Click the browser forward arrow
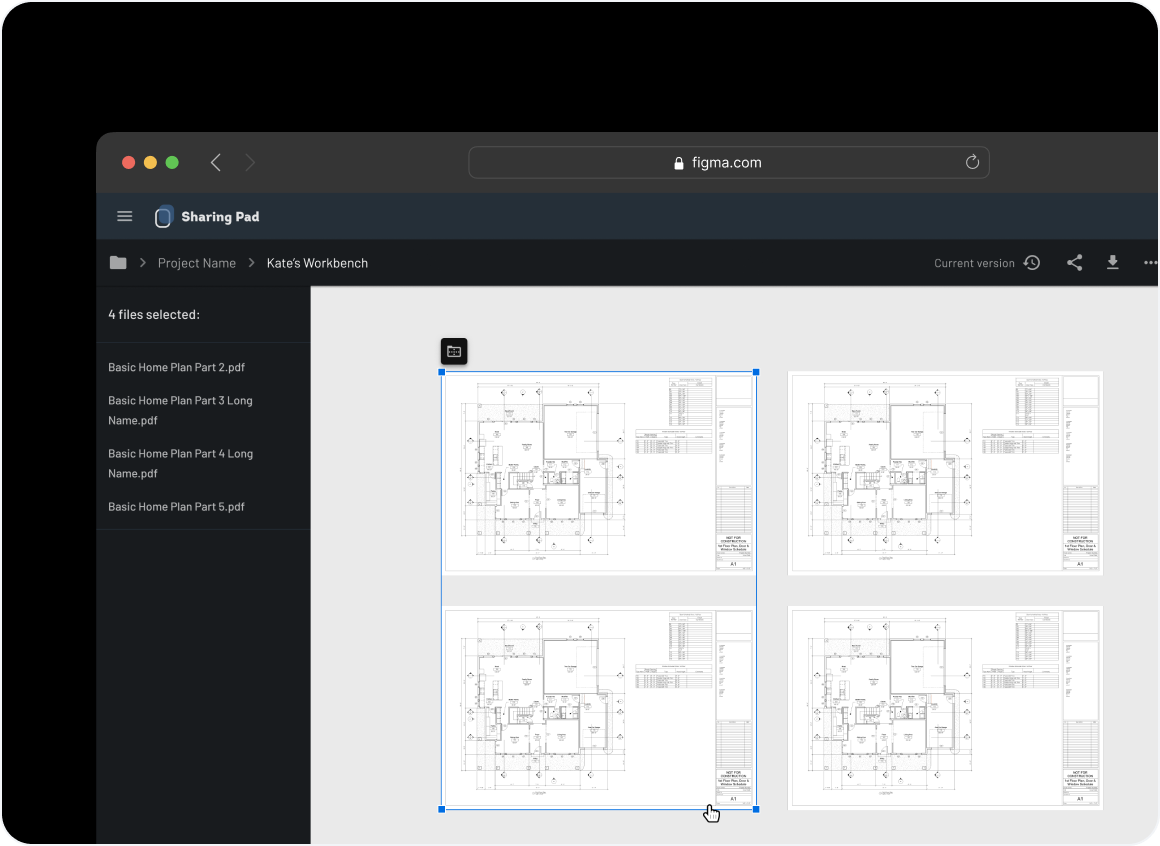 tap(249, 162)
